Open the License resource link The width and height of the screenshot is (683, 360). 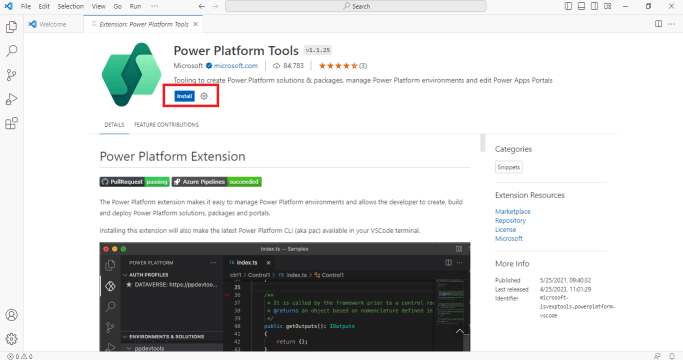[505, 230]
